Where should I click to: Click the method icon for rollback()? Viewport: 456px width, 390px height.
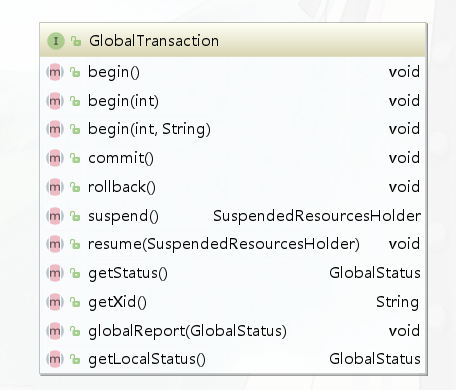pyautogui.click(x=55, y=187)
